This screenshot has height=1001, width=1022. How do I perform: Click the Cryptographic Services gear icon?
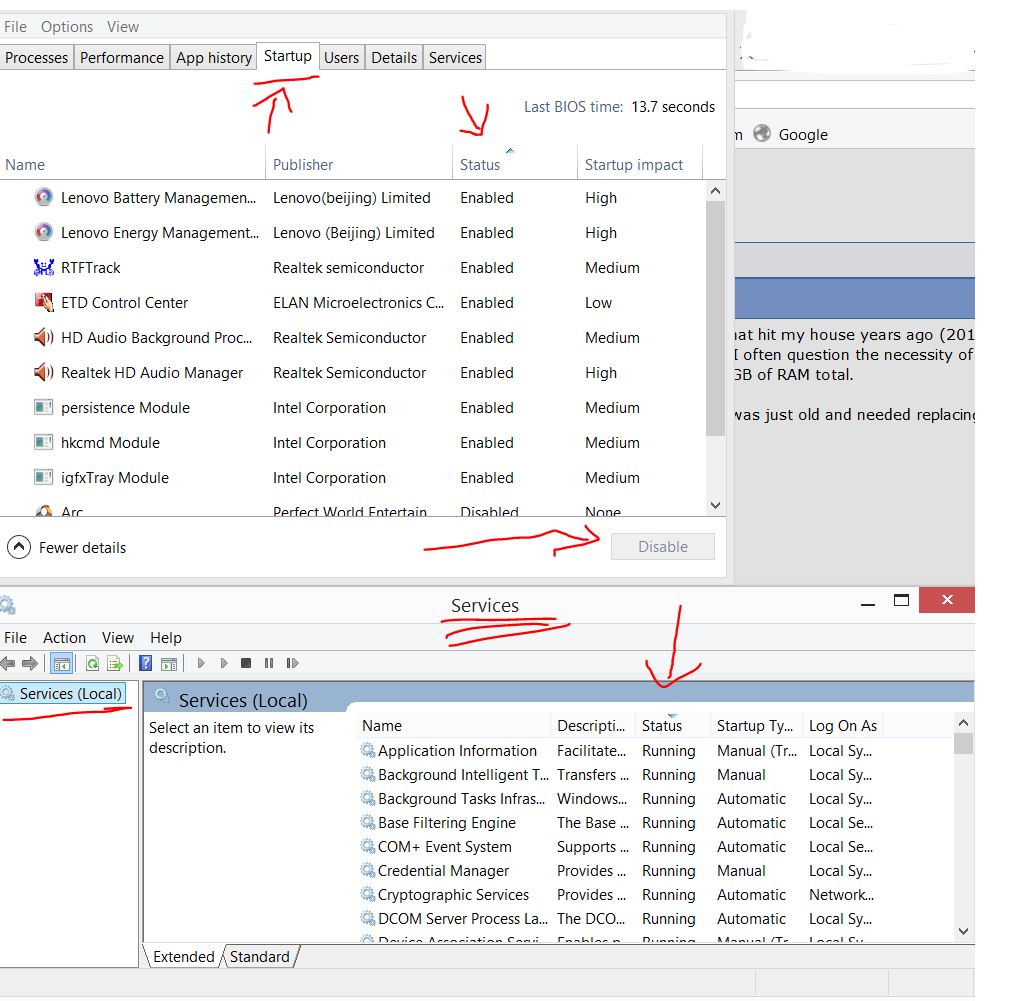click(x=368, y=895)
